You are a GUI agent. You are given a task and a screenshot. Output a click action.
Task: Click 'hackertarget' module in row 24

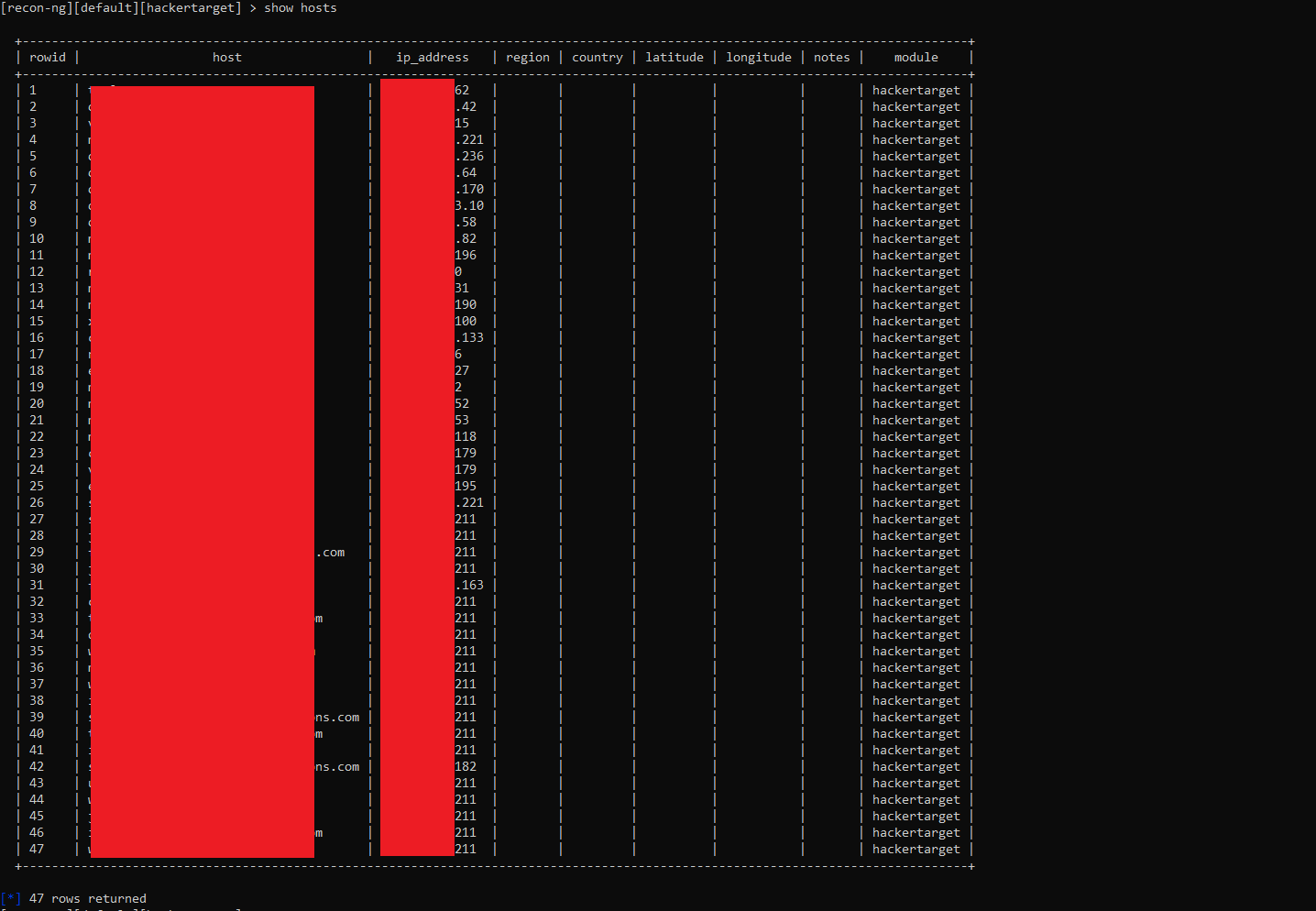(916, 469)
